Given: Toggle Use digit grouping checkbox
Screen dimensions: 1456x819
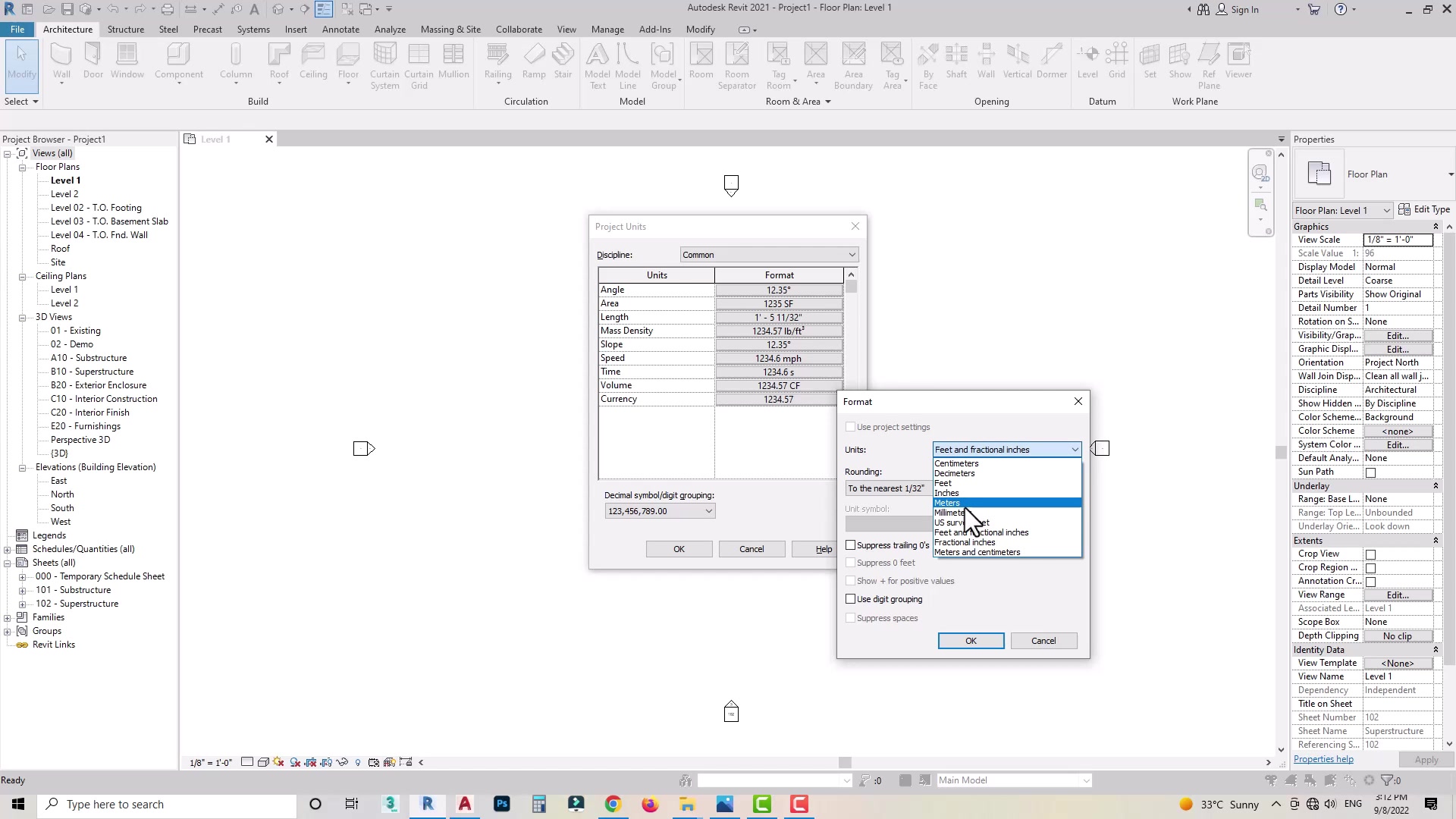Looking at the screenshot, I should pos(851,599).
